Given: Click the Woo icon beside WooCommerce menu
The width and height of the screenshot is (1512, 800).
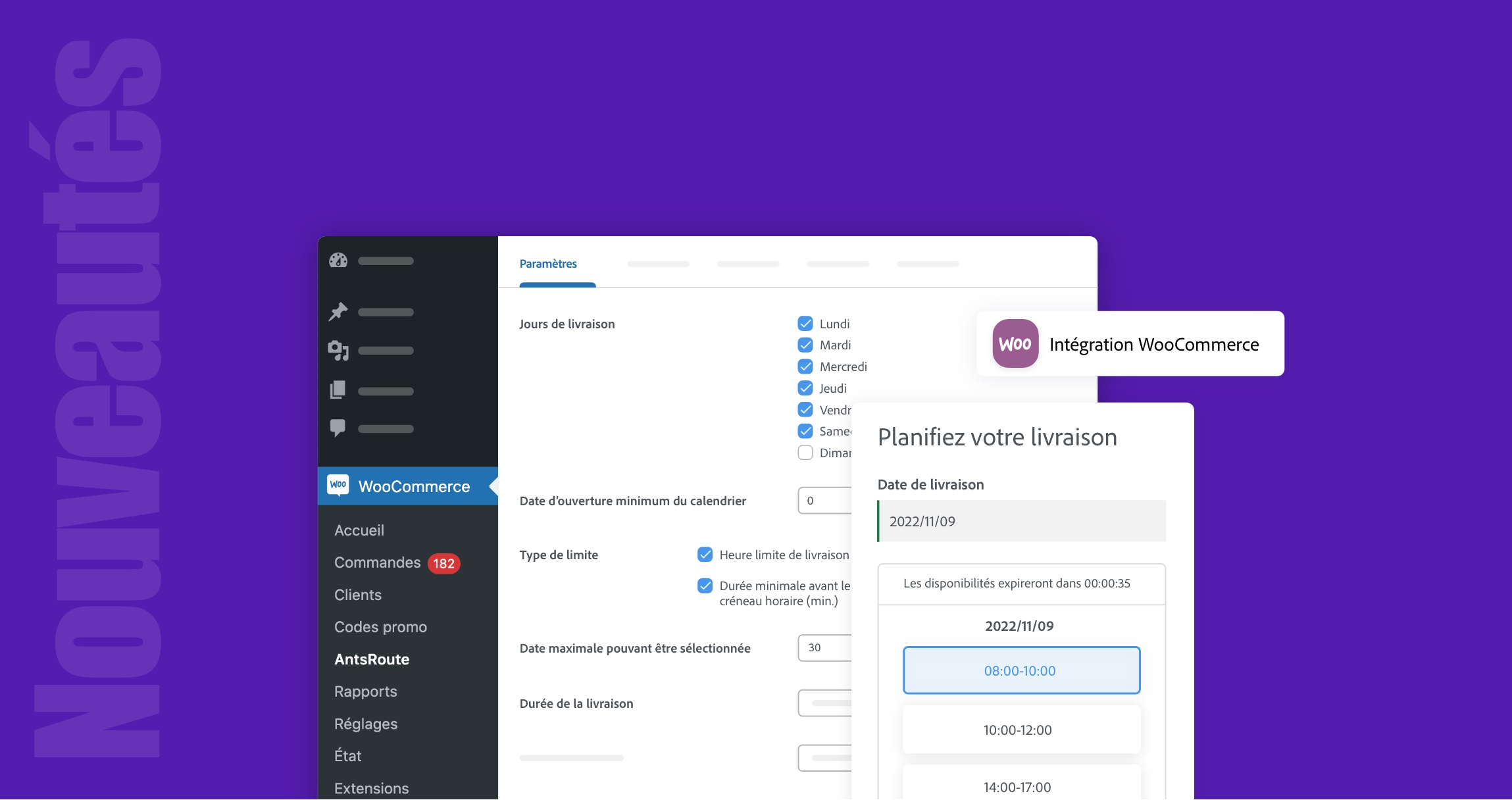Looking at the screenshot, I should click(338, 485).
